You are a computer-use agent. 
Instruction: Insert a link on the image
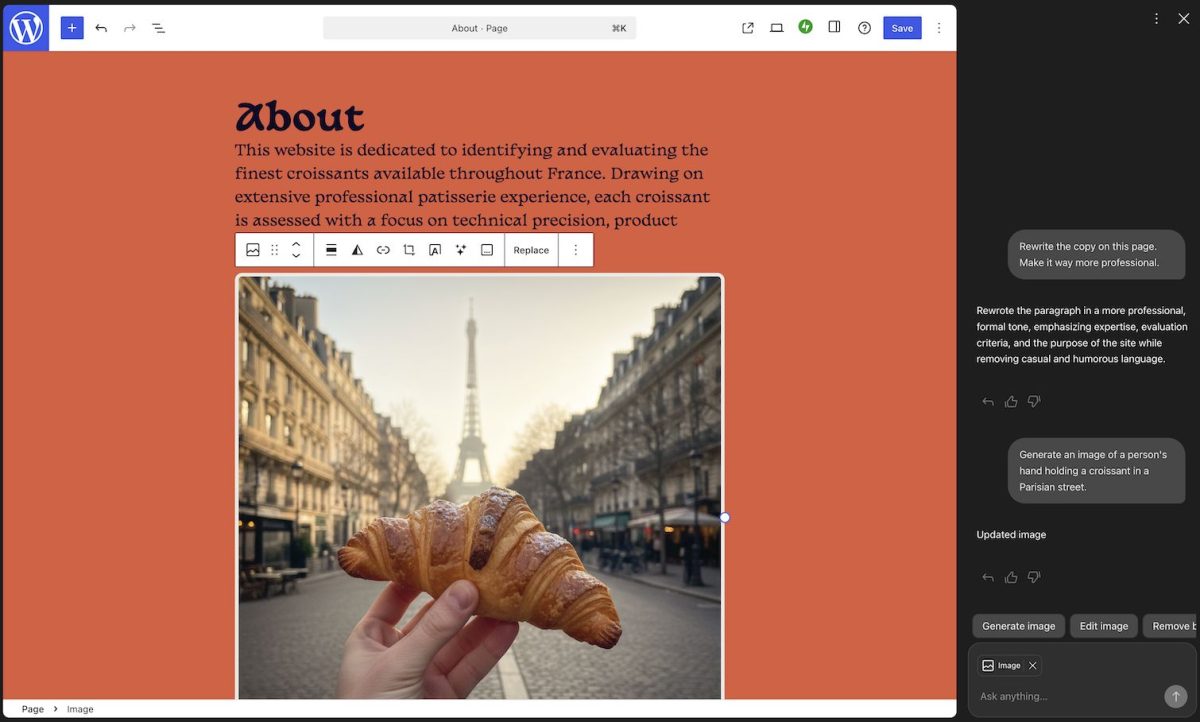383,250
